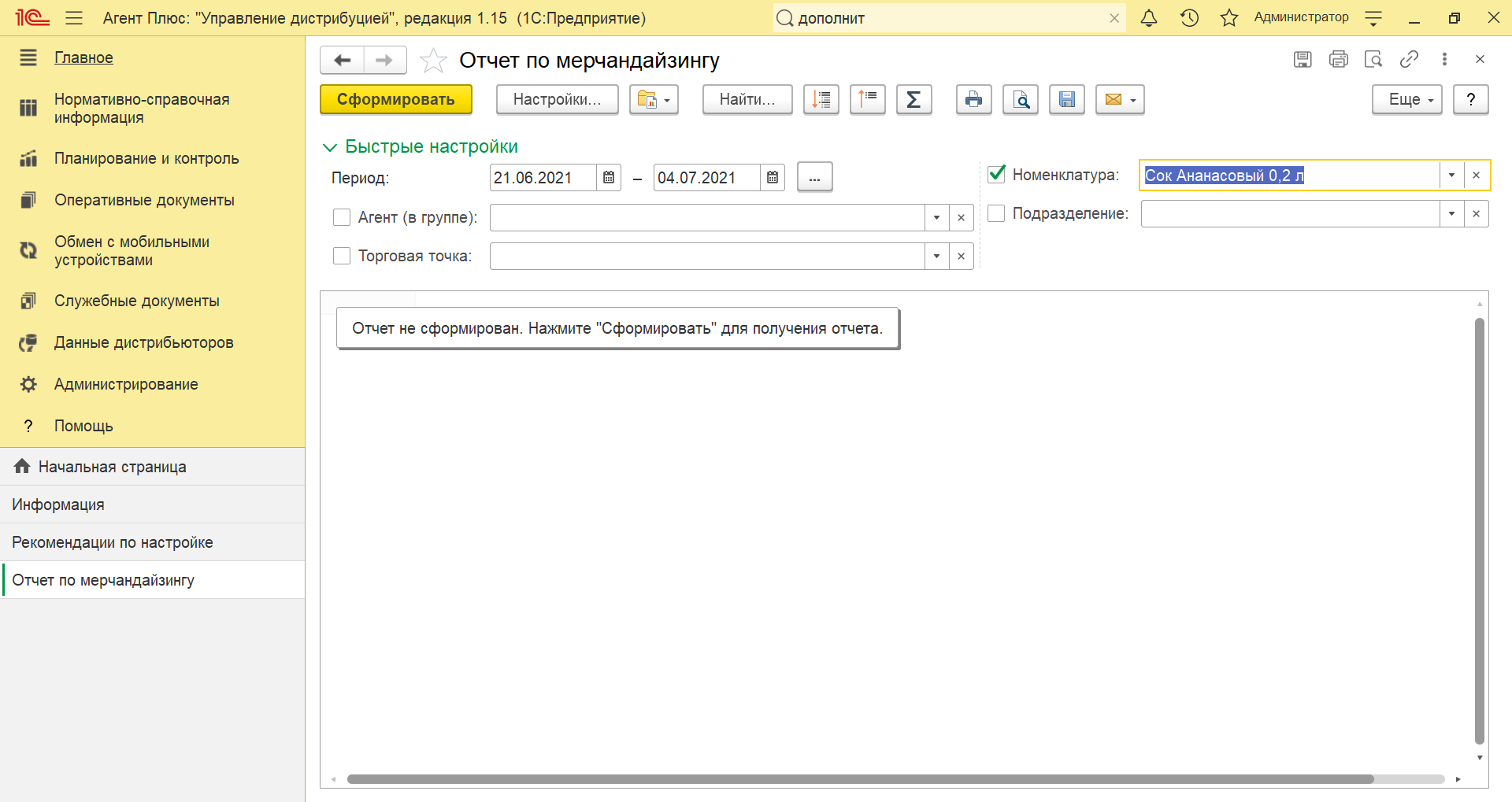The width and height of the screenshot is (1512, 802).
Task: Open Планирование и контроль section
Action: tap(146, 158)
